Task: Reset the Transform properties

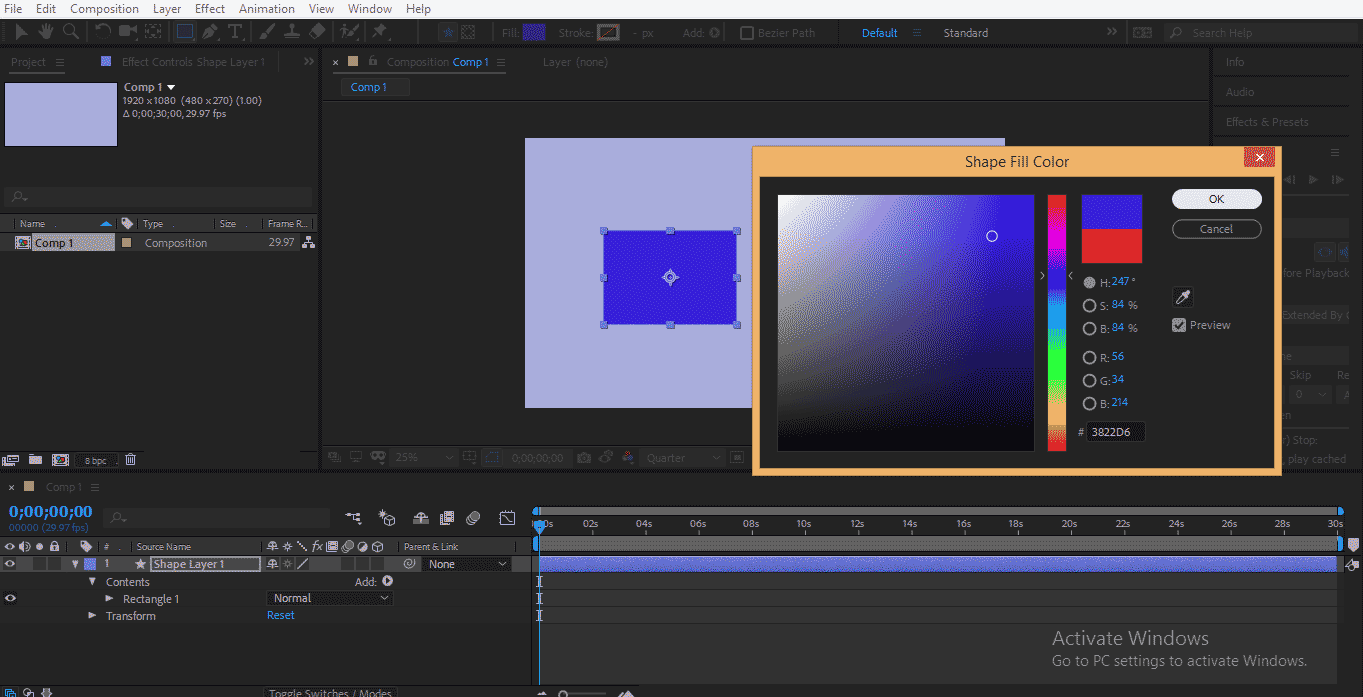Action: [x=280, y=615]
